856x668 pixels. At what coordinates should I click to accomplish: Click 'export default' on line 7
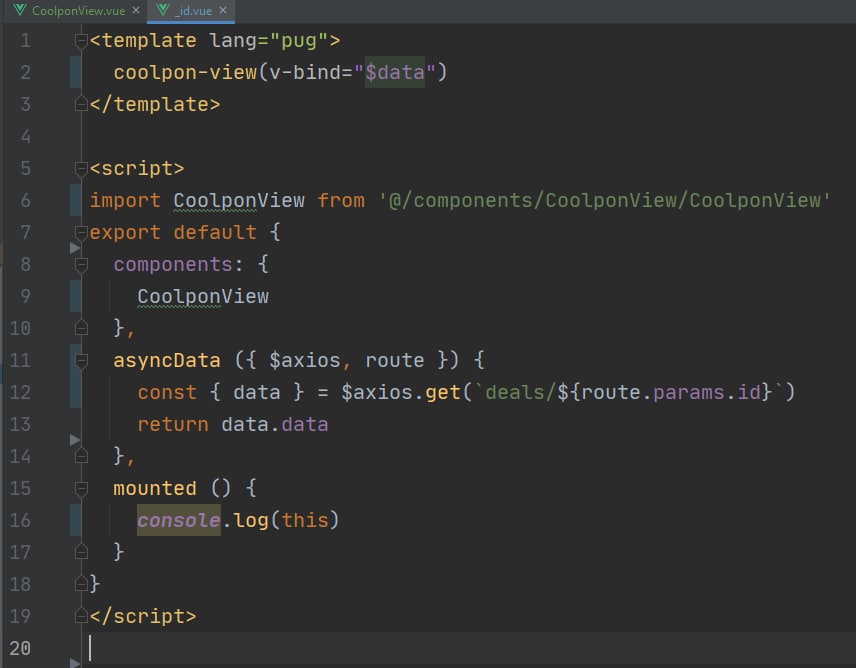point(173,232)
